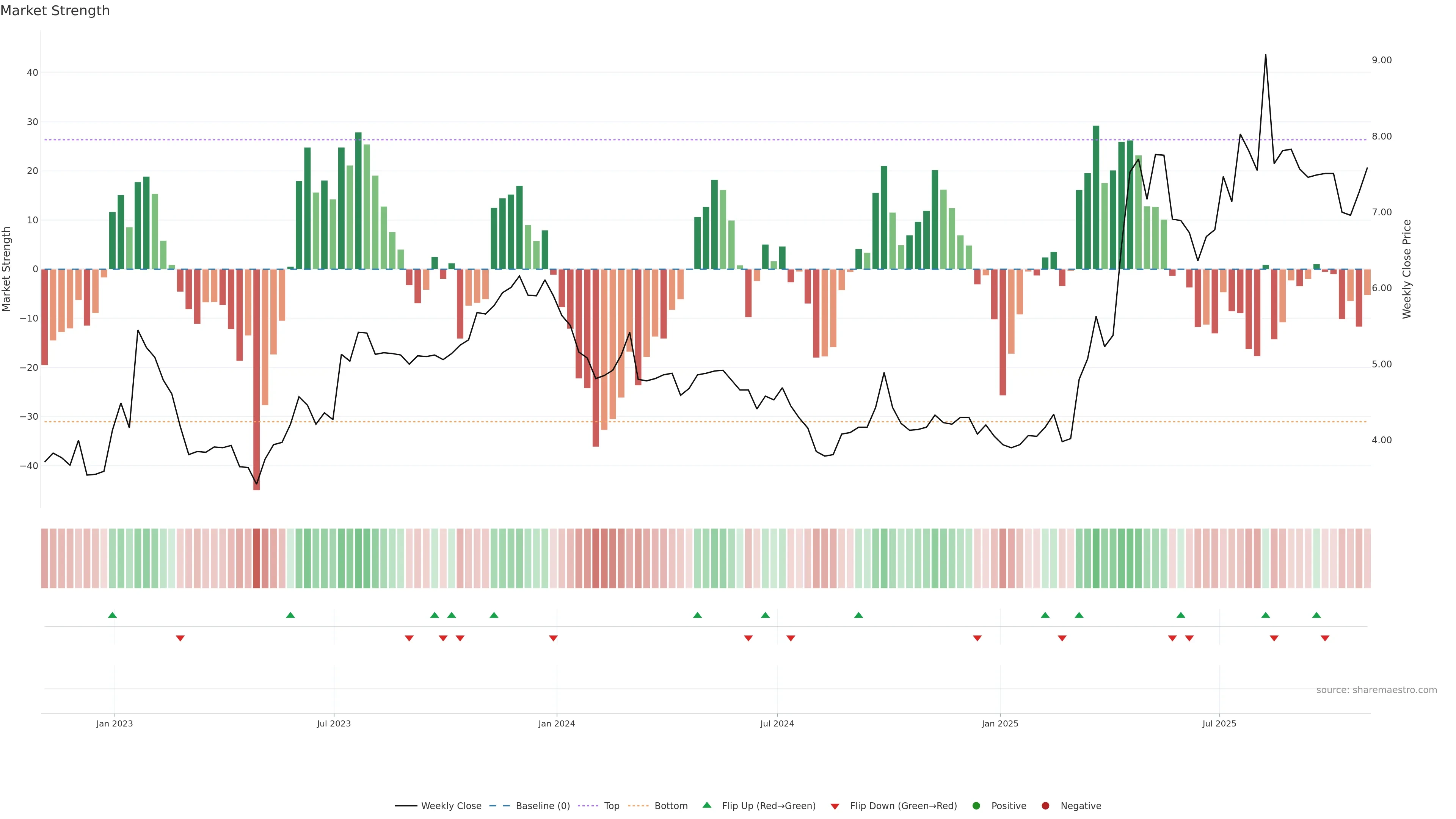Screen dimensions: 1456x819
Task: Click the green Positive legend dot
Action: [976, 806]
